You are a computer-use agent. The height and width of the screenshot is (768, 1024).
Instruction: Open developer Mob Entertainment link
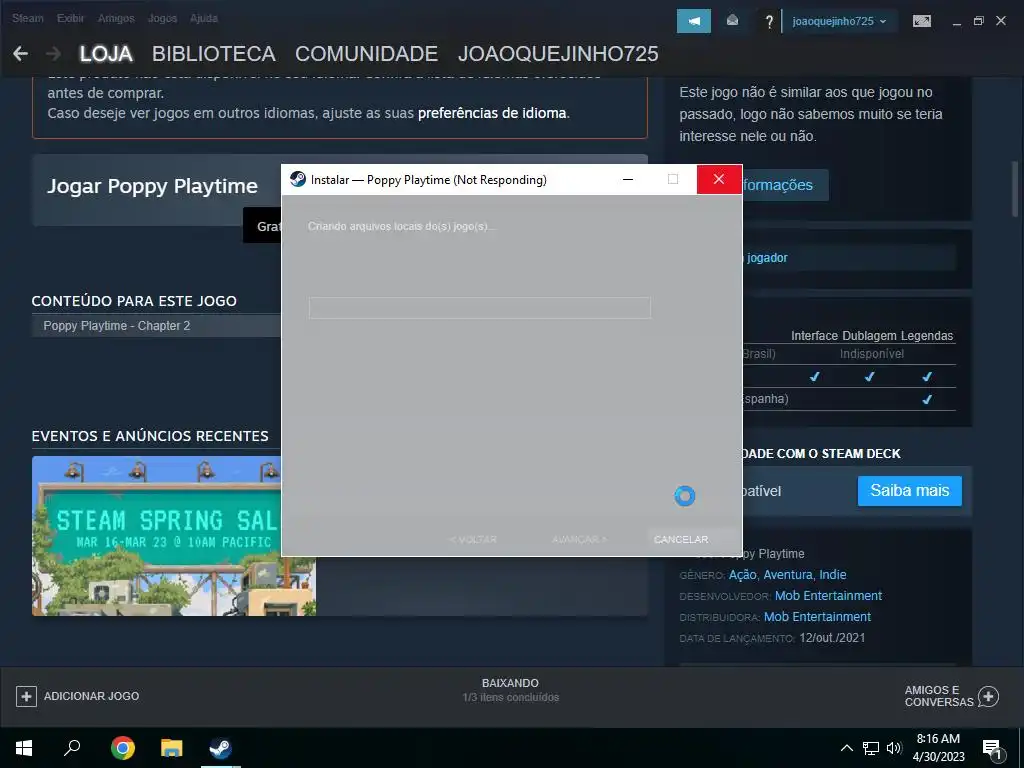point(828,596)
